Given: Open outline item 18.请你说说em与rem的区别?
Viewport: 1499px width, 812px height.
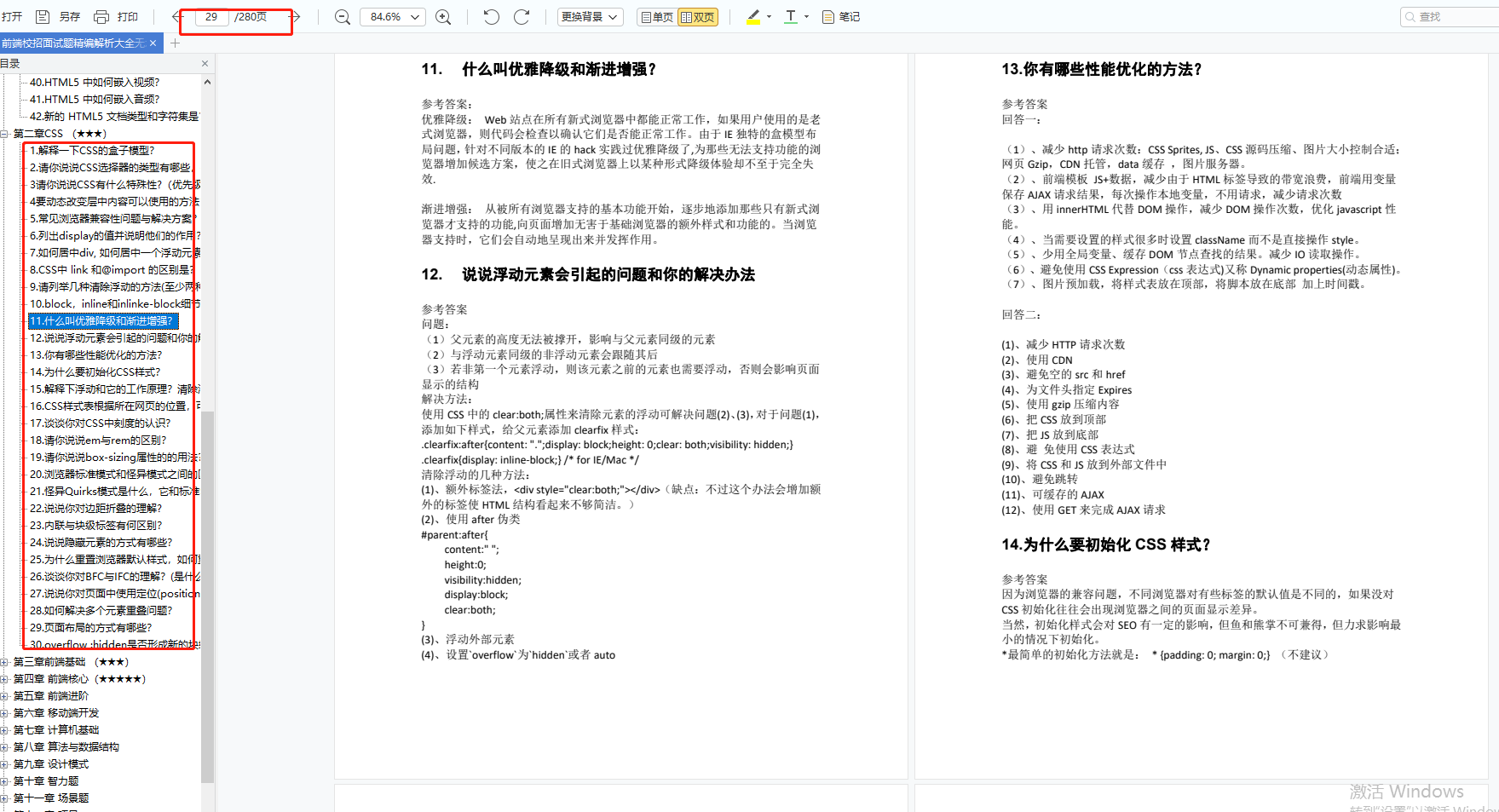Looking at the screenshot, I should click(x=98, y=441).
